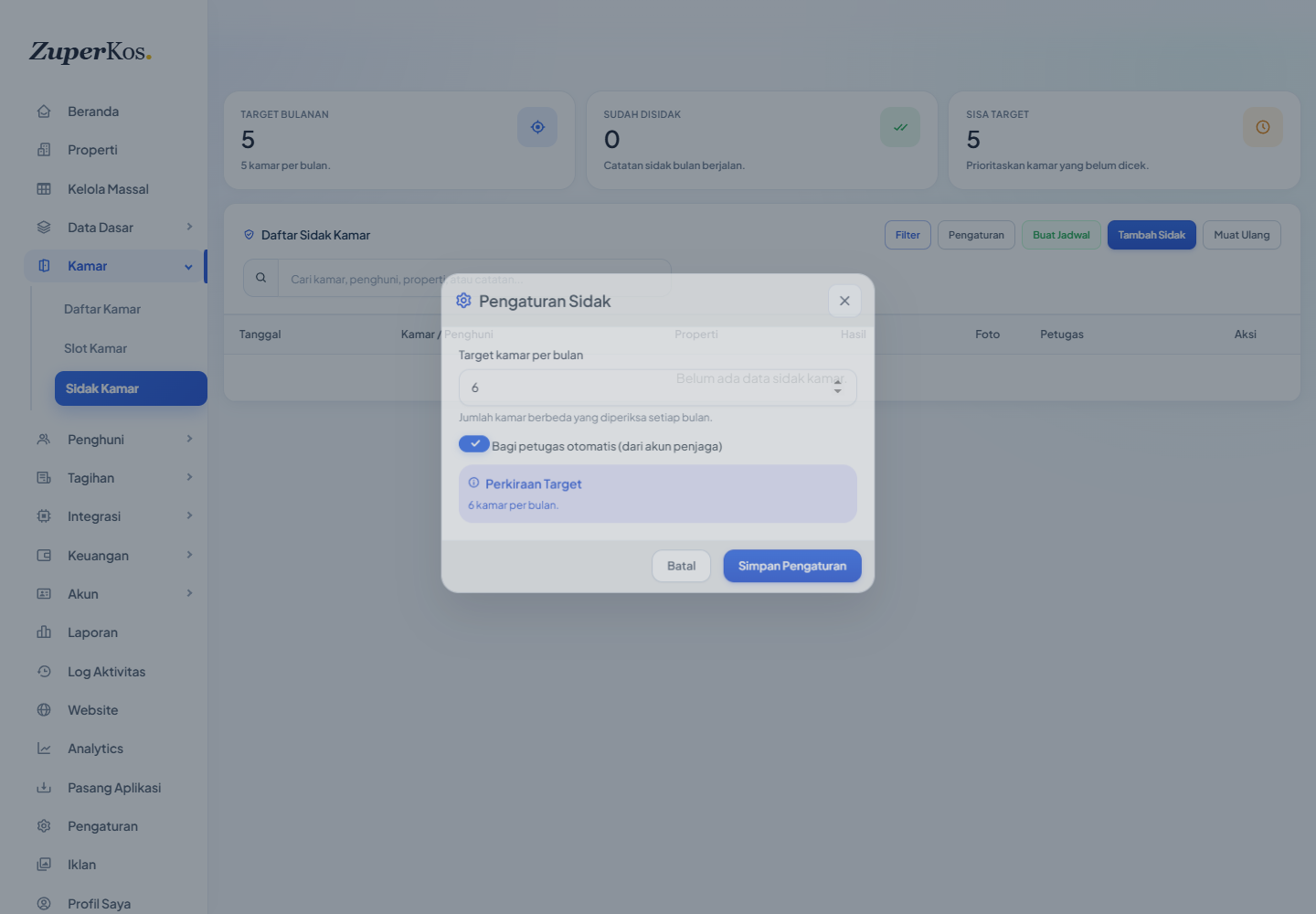Click the Target kamar per bulan field
The width and height of the screenshot is (1316, 914).
point(657,388)
